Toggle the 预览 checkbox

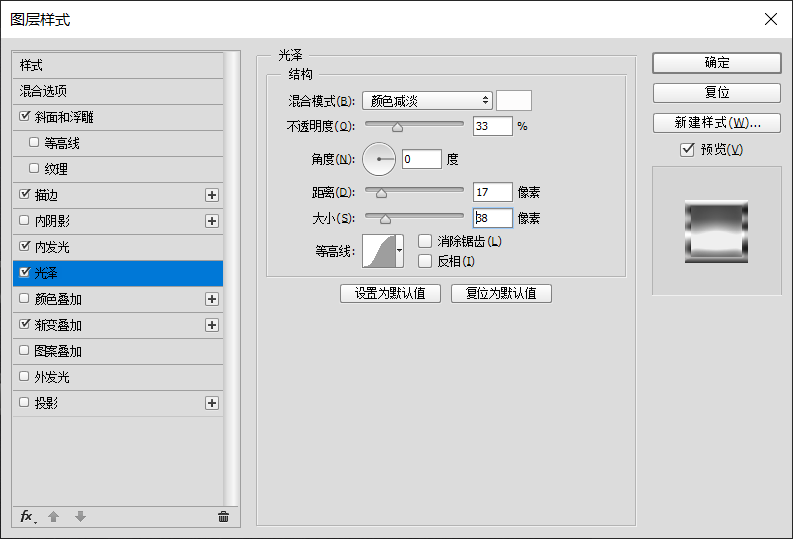point(687,150)
